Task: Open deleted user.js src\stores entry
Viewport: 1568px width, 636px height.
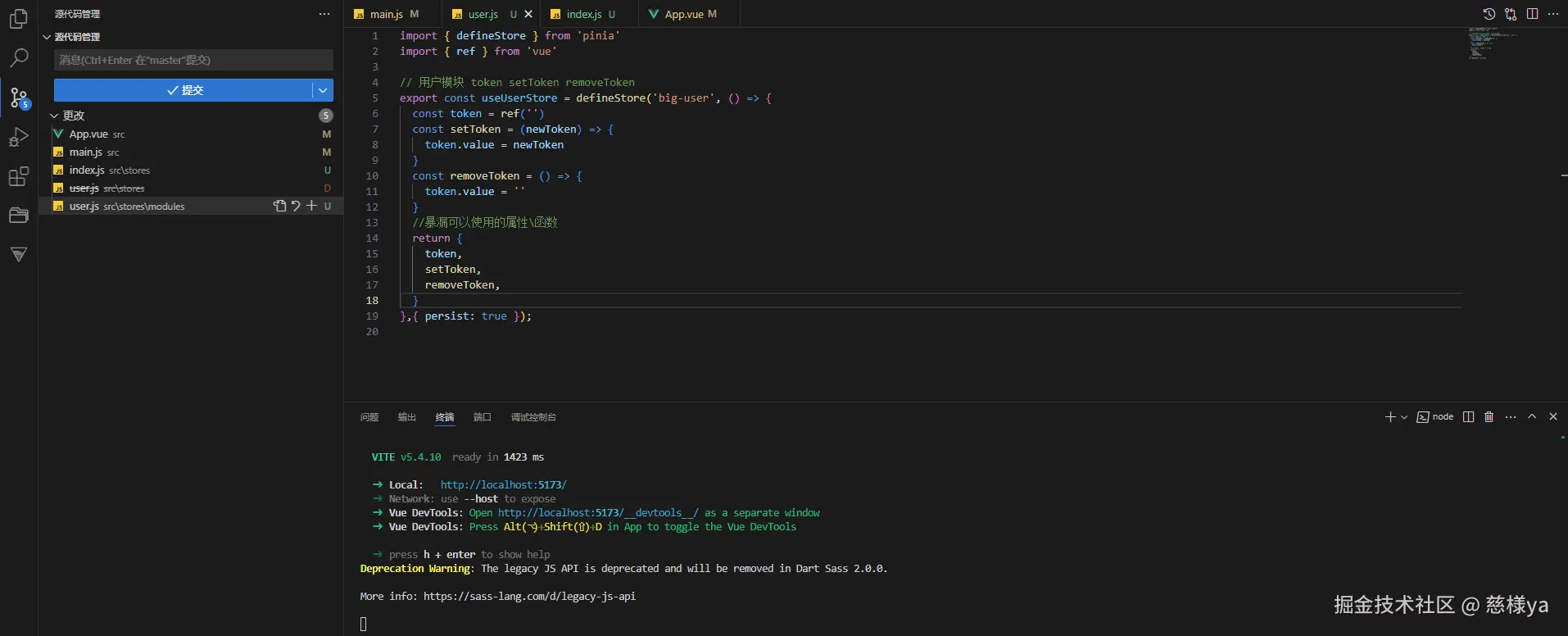Action: pyautogui.click(x=191, y=188)
